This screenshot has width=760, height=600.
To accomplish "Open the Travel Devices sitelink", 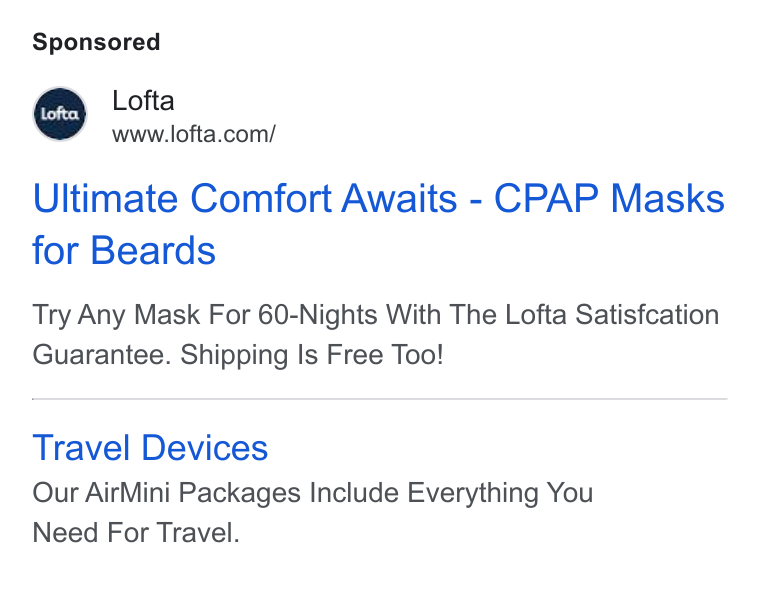I will coord(150,447).
